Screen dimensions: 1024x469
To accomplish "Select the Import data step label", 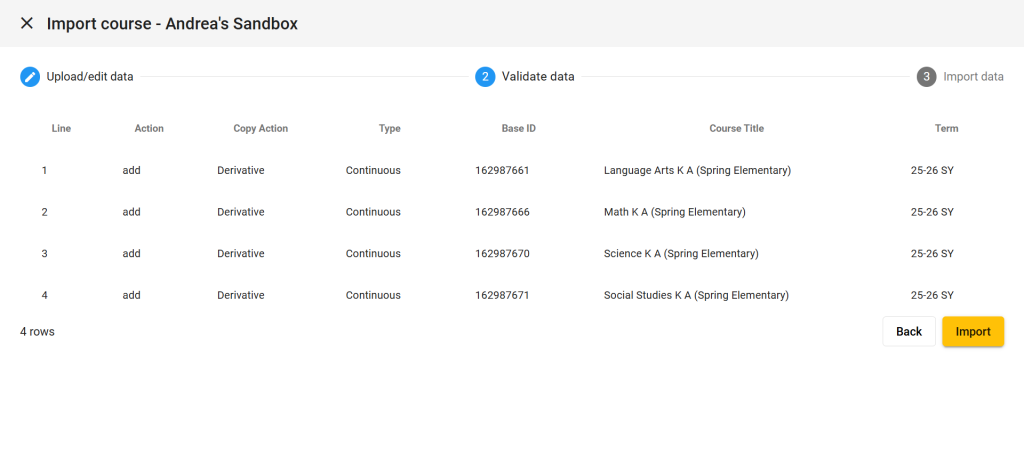I will [973, 77].
